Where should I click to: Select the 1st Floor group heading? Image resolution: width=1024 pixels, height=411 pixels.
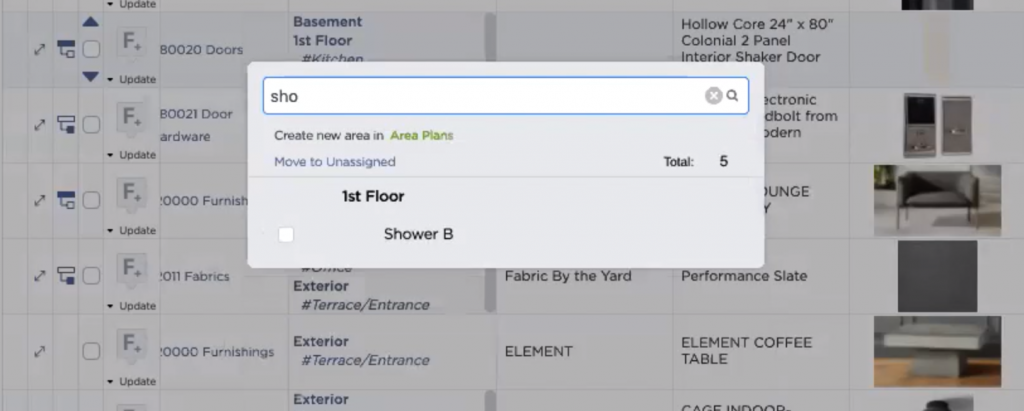[x=373, y=197]
